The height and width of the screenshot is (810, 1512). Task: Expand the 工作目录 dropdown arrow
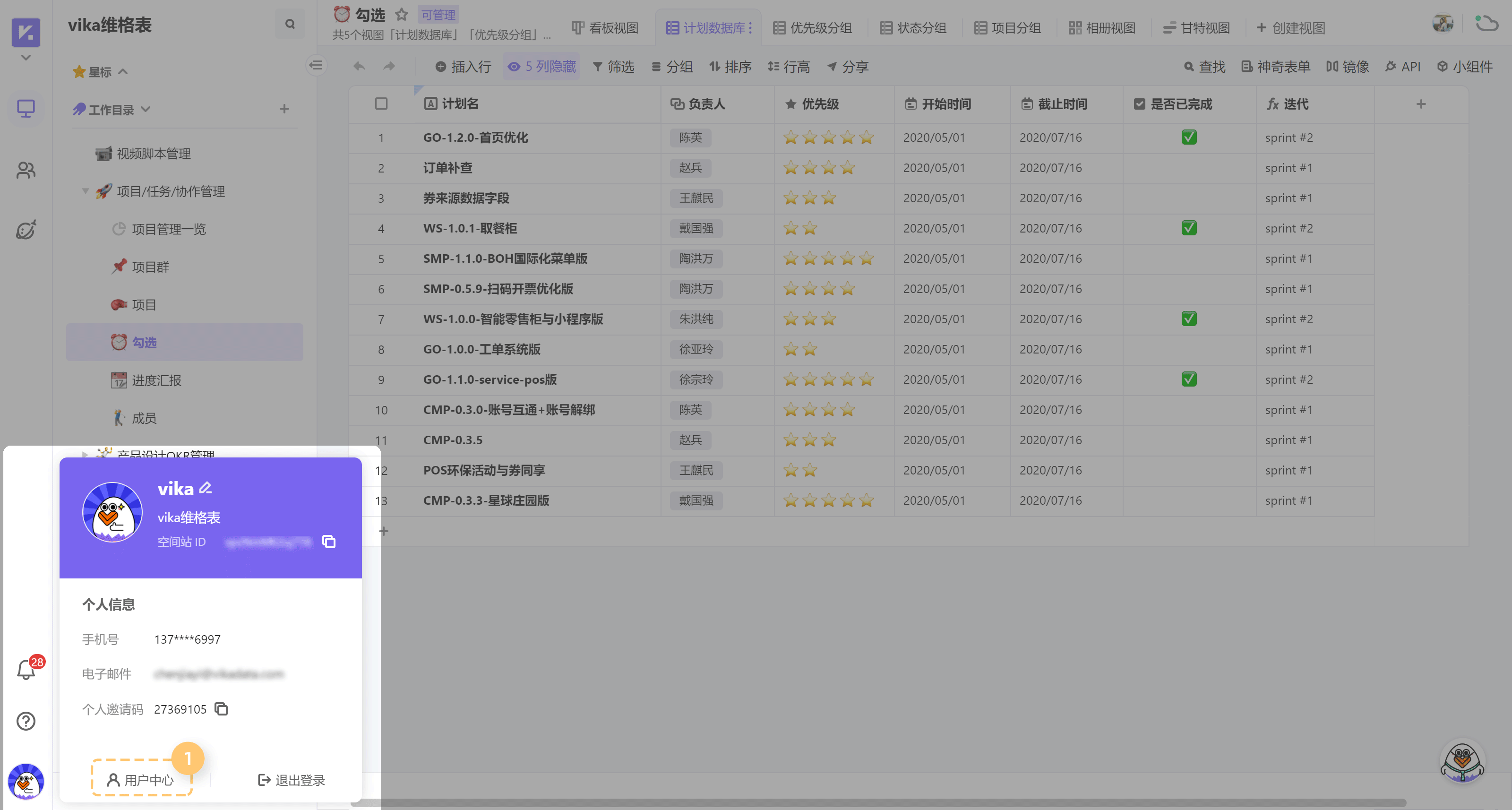146,109
